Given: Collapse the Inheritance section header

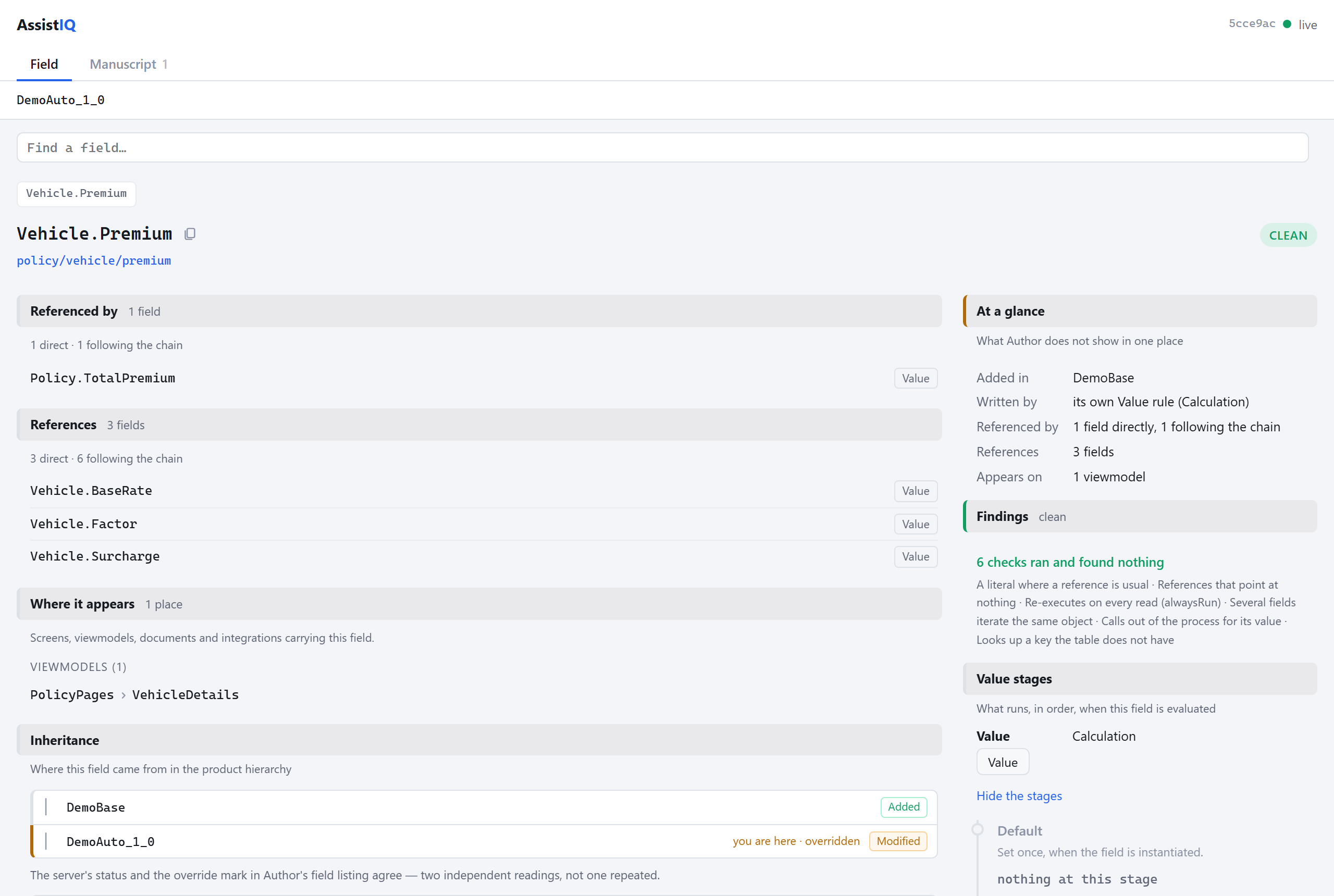Looking at the screenshot, I should (x=479, y=740).
